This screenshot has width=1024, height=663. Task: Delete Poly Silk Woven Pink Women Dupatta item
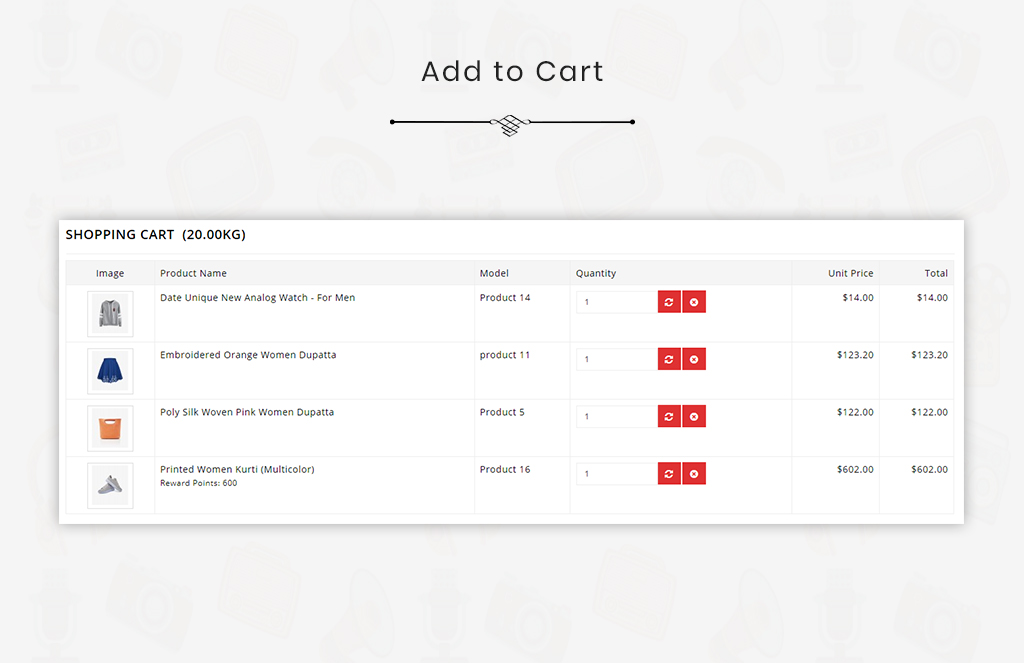click(694, 416)
